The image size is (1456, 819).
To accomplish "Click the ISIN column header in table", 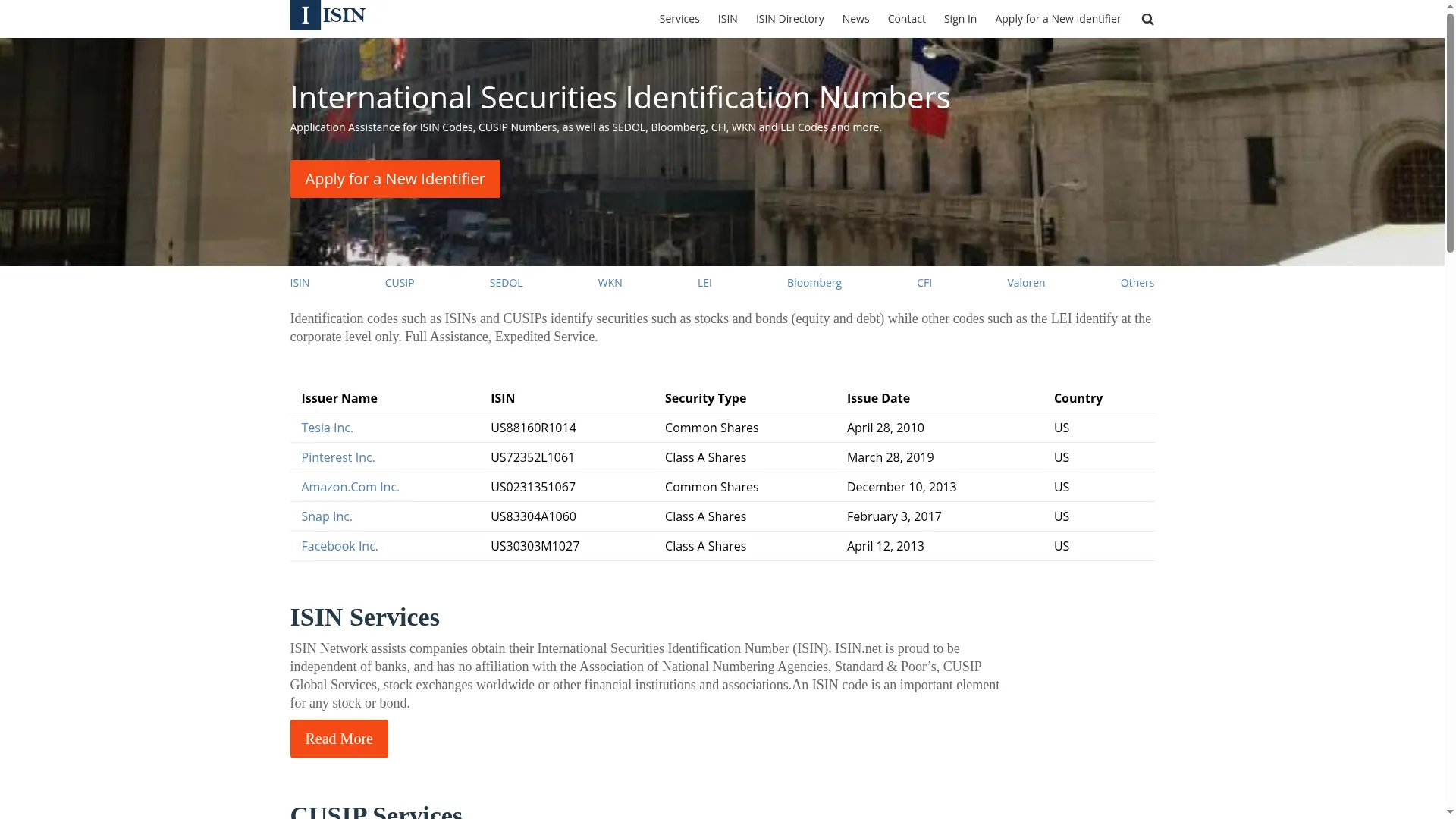I will [x=503, y=398].
